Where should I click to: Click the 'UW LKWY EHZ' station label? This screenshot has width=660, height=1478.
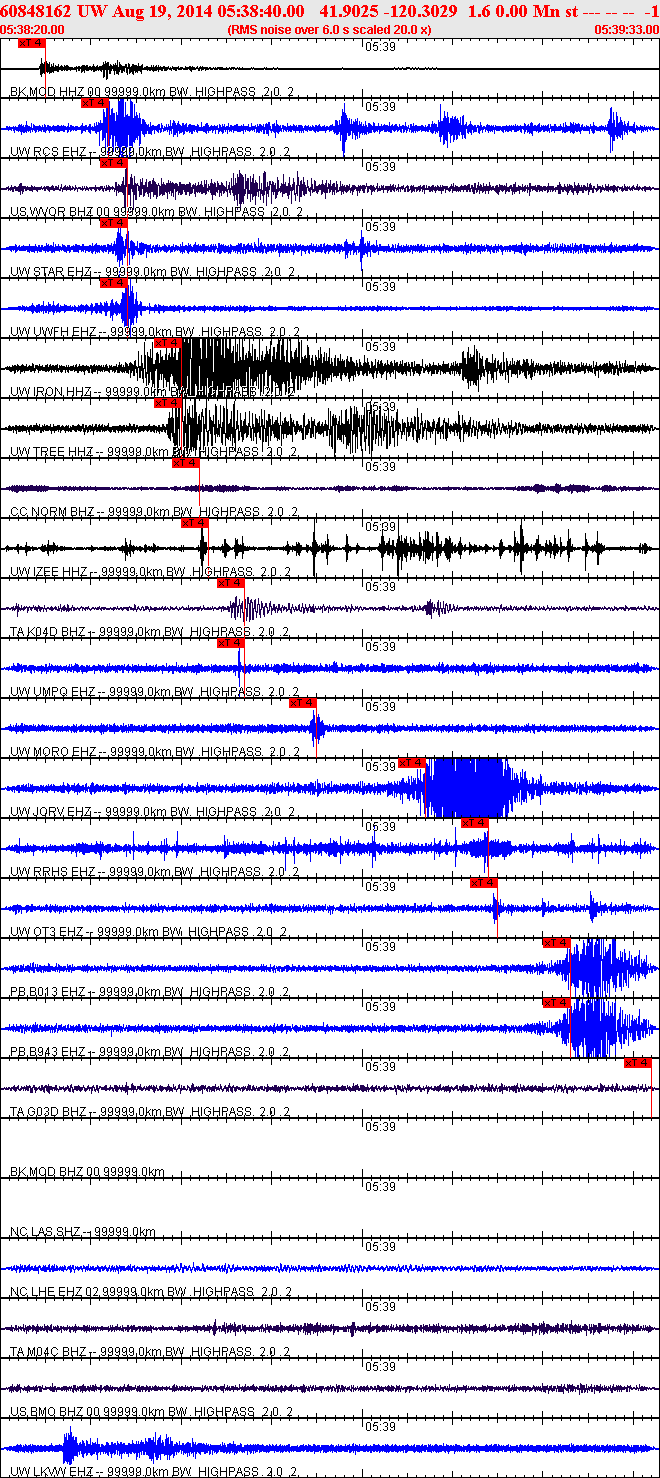pos(51,1472)
